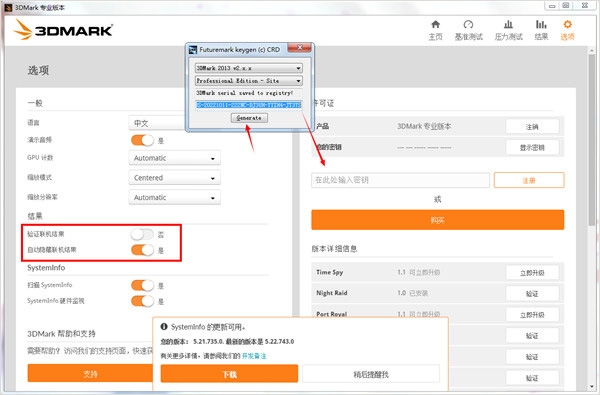Open the 语言 dropdown showing 中文
The width and height of the screenshot is (600, 395).
coord(157,123)
